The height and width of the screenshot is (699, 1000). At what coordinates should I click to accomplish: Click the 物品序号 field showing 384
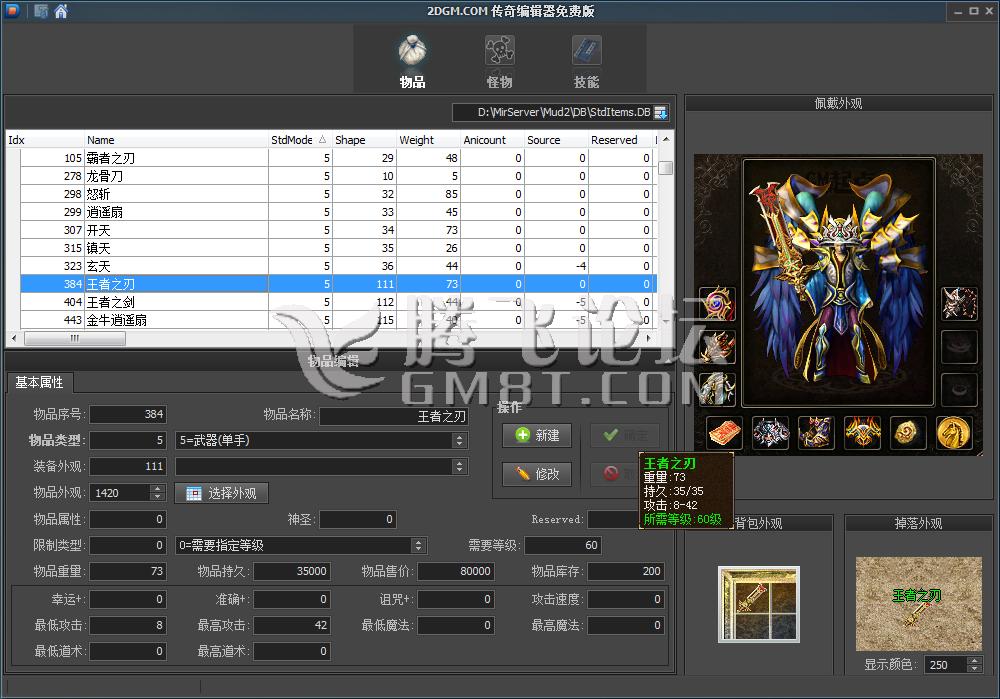click(128, 415)
